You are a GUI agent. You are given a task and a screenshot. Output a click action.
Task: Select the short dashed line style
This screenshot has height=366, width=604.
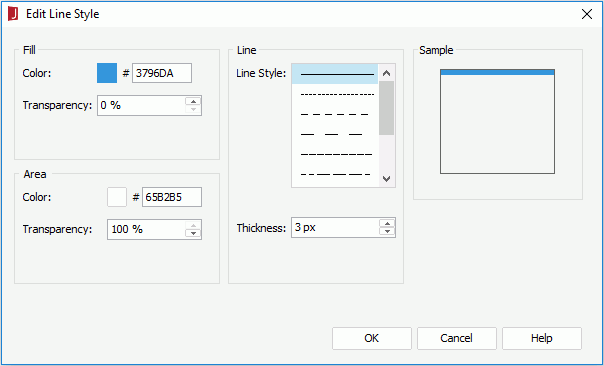335,114
